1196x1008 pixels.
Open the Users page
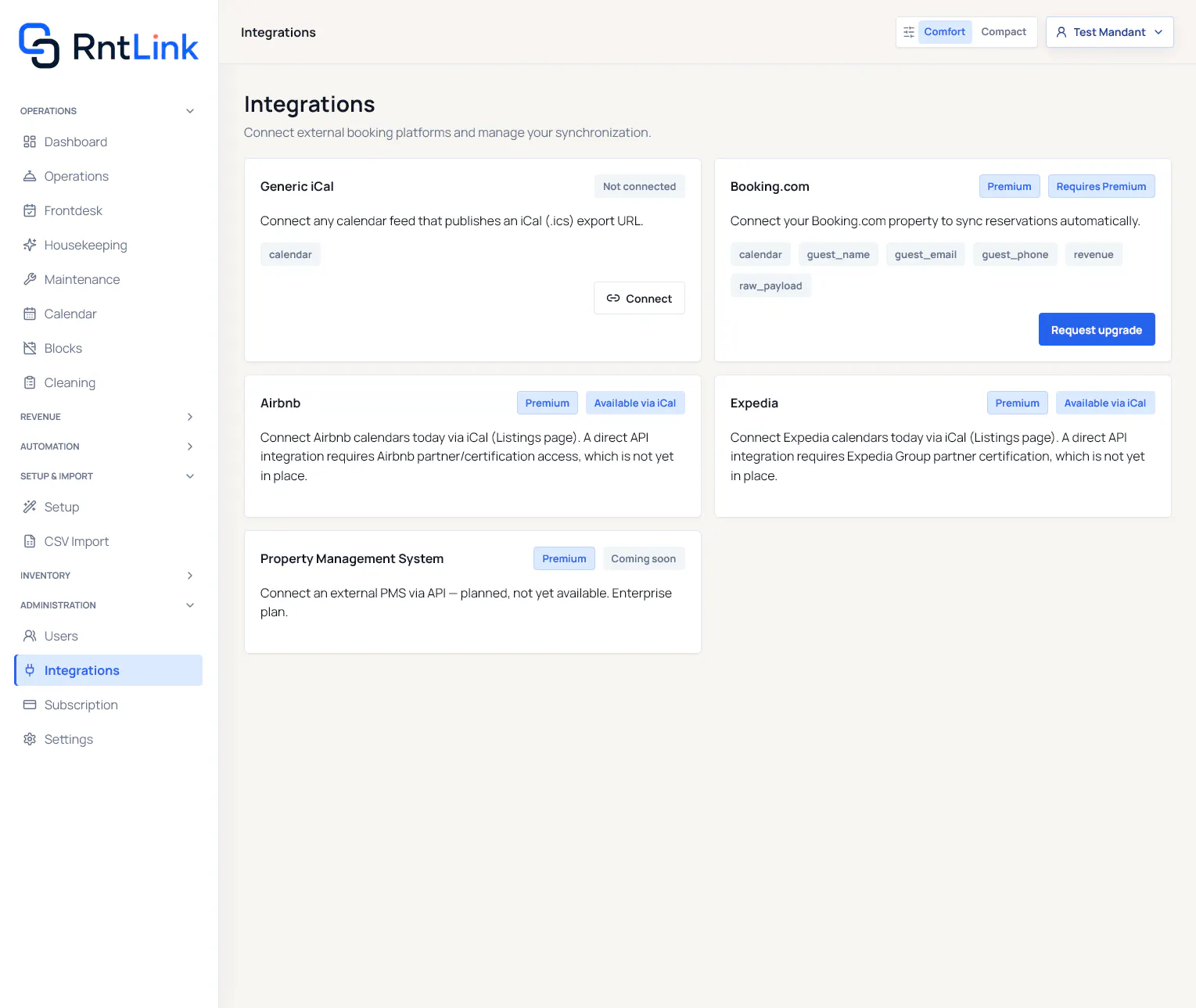tap(108, 636)
